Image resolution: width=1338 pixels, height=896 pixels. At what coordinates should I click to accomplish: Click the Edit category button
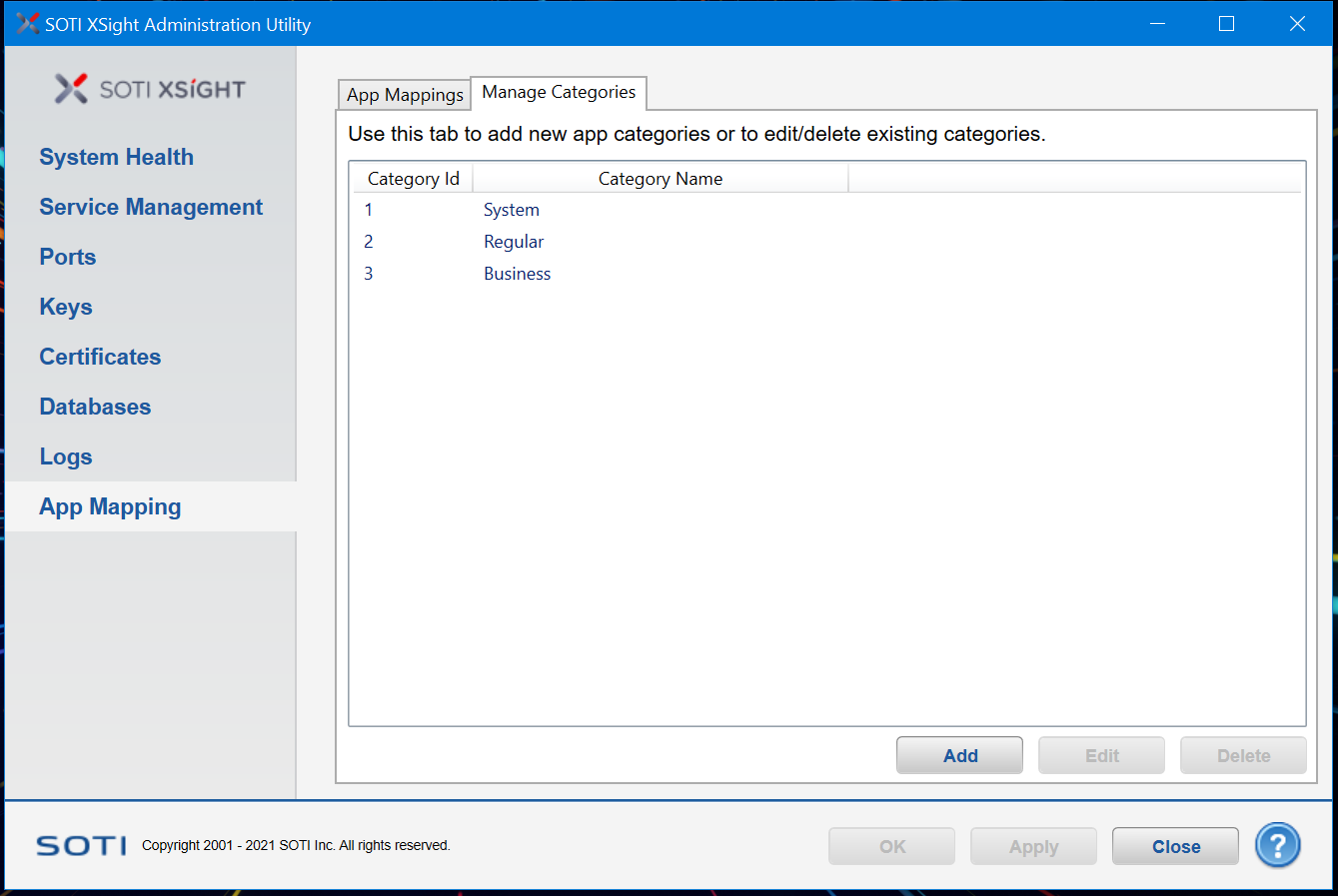click(1101, 755)
